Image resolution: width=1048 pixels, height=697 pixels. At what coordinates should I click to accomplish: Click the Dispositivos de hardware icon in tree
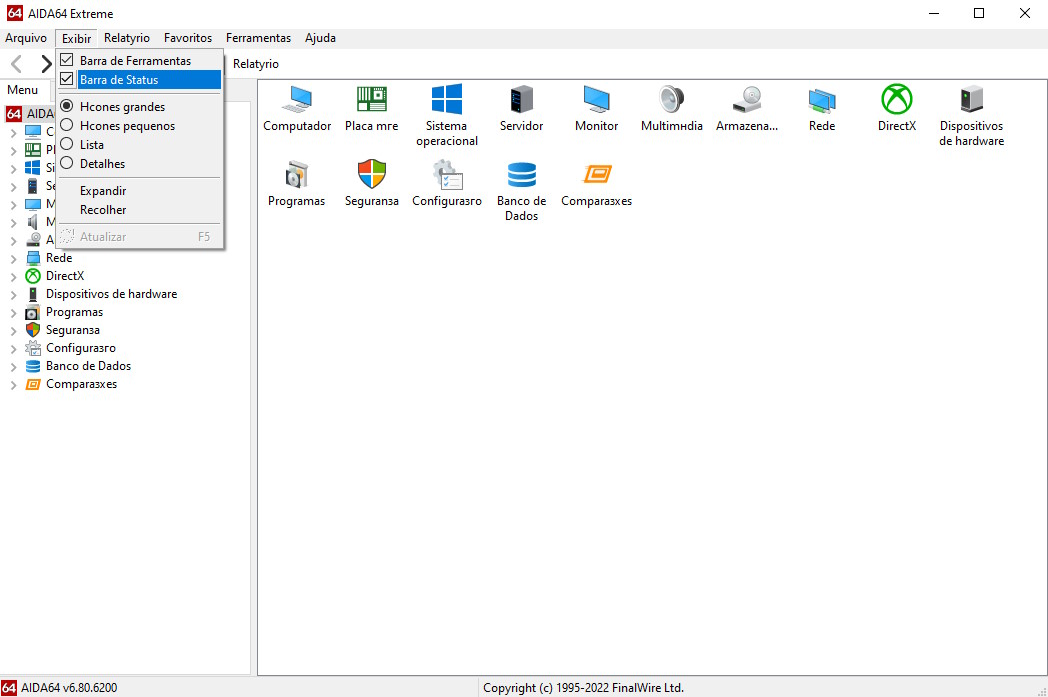coord(33,294)
